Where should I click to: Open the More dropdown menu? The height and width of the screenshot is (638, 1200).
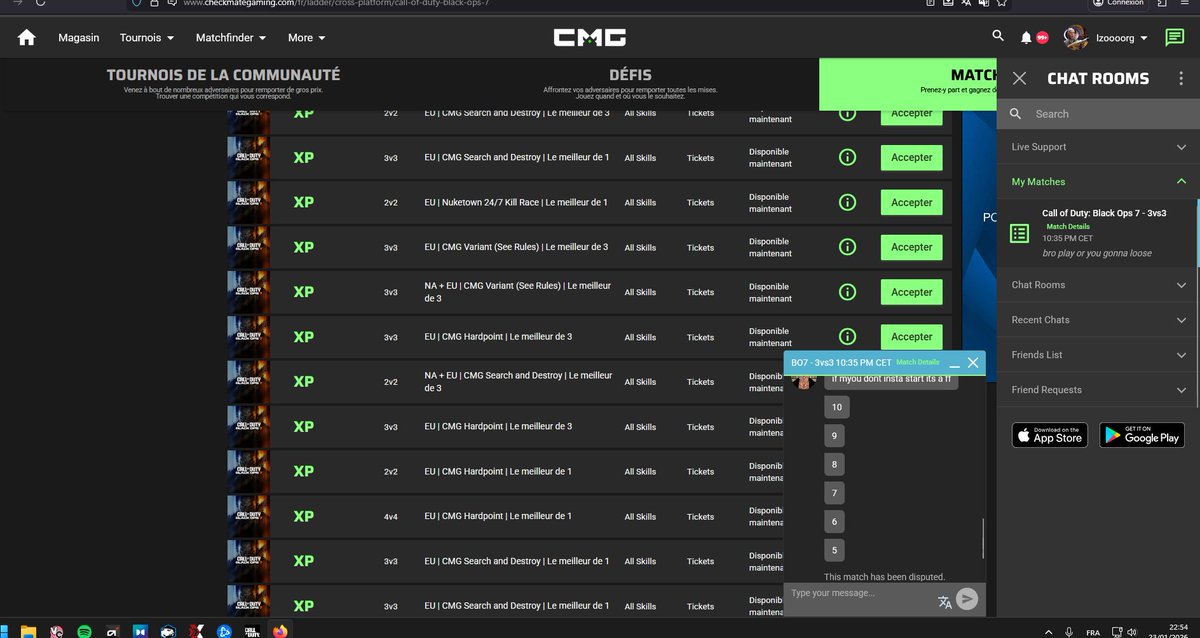click(x=307, y=38)
